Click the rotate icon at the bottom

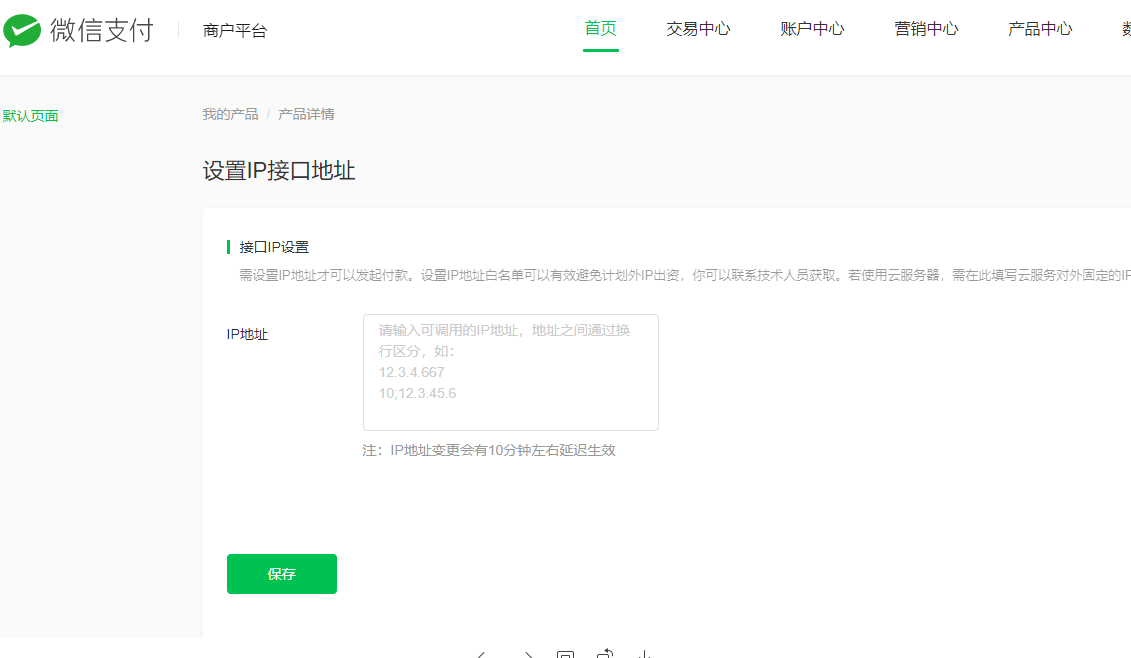click(605, 655)
